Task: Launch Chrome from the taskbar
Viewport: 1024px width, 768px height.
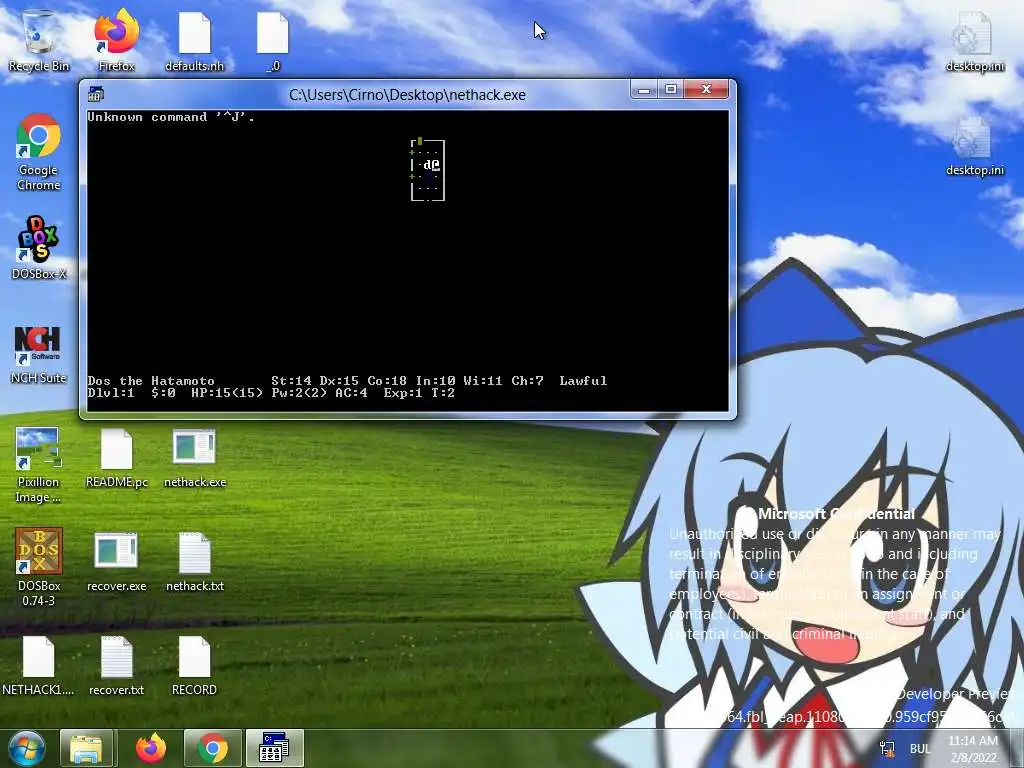Action: tap(212, 748)
